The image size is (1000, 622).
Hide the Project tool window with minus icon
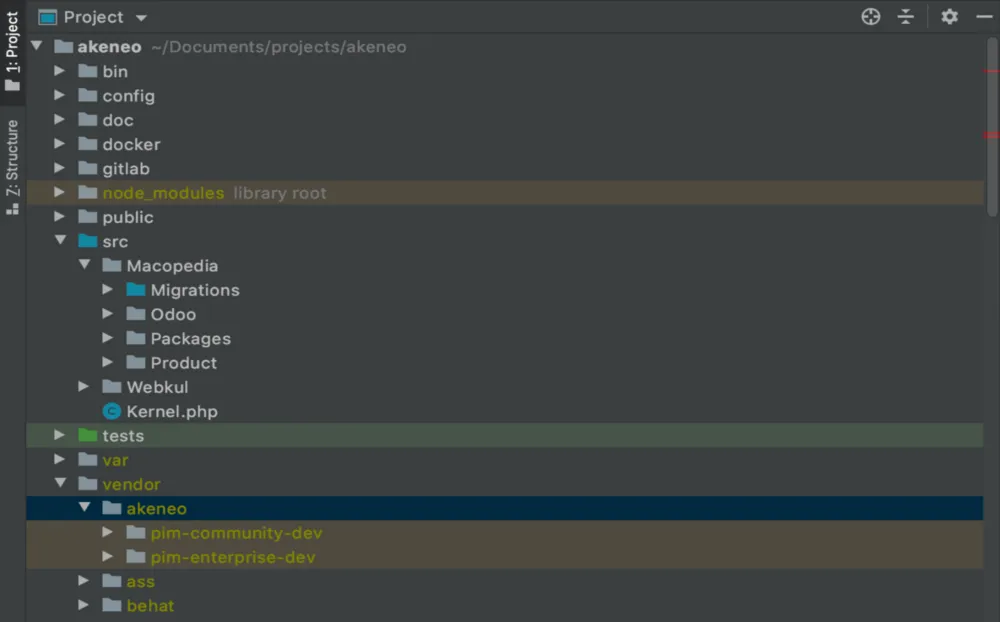click(984, 17)
